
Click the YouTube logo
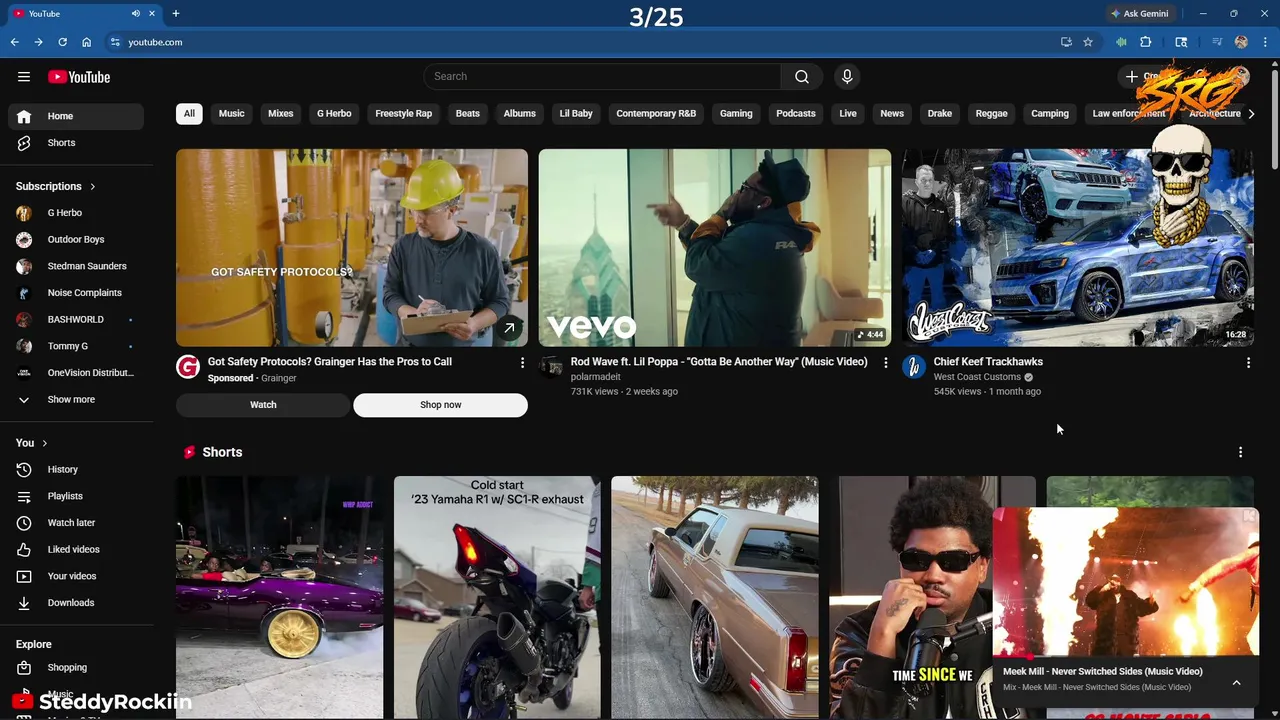(79, 77)
